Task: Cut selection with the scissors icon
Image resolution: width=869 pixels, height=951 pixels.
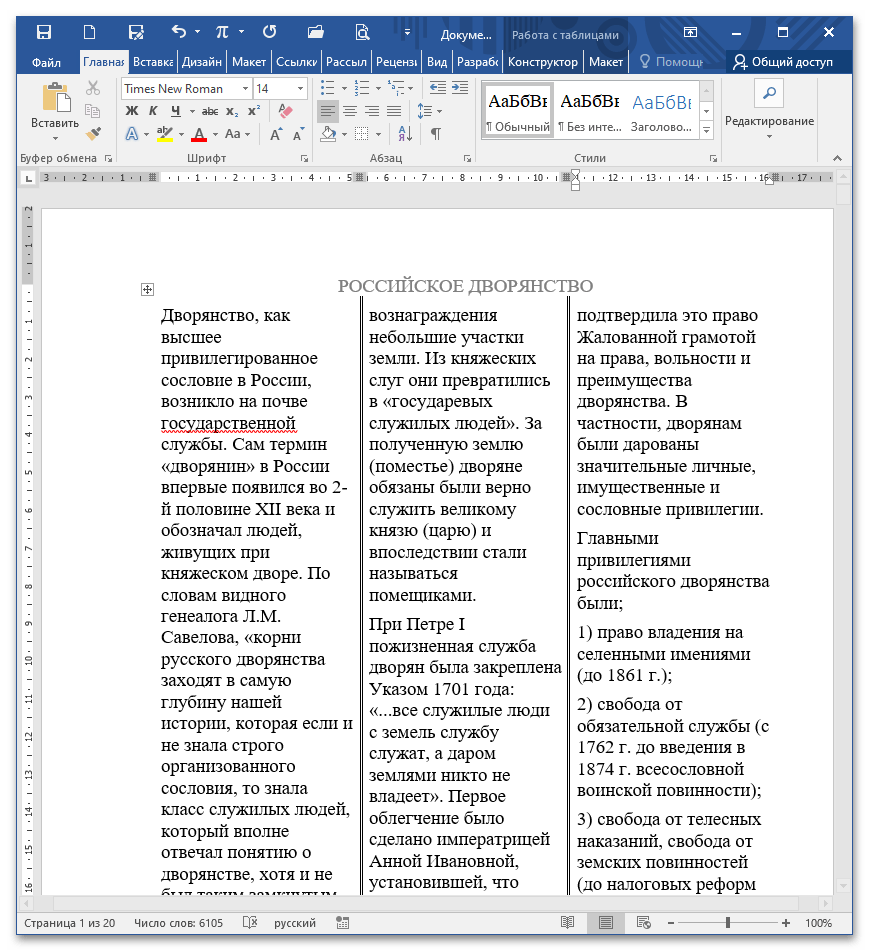Action: point(93,89)
